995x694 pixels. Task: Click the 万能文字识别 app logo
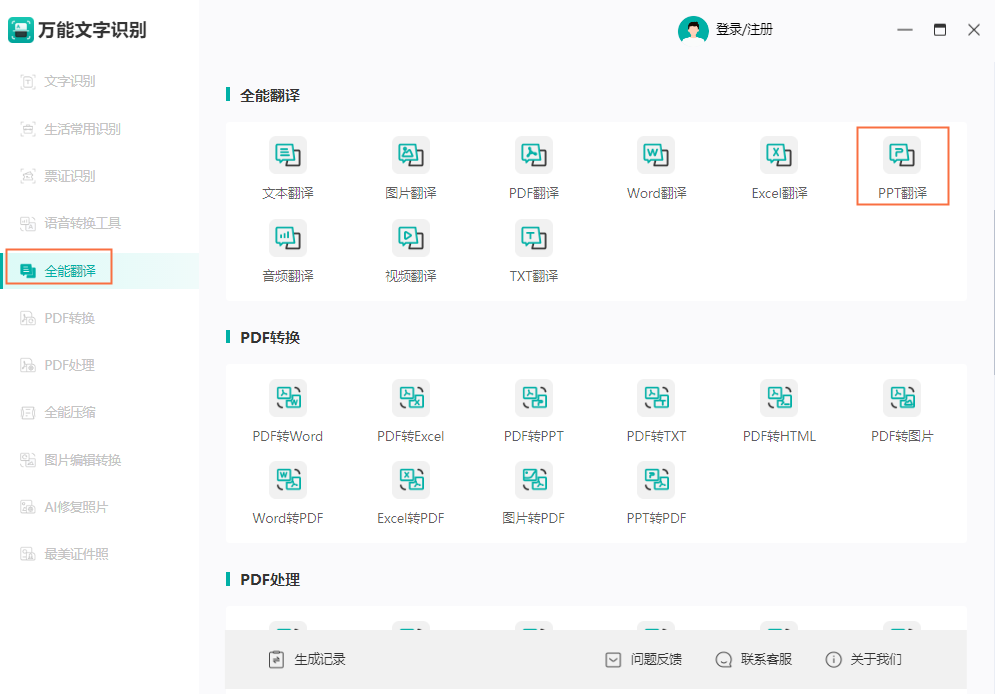point(21,30)
